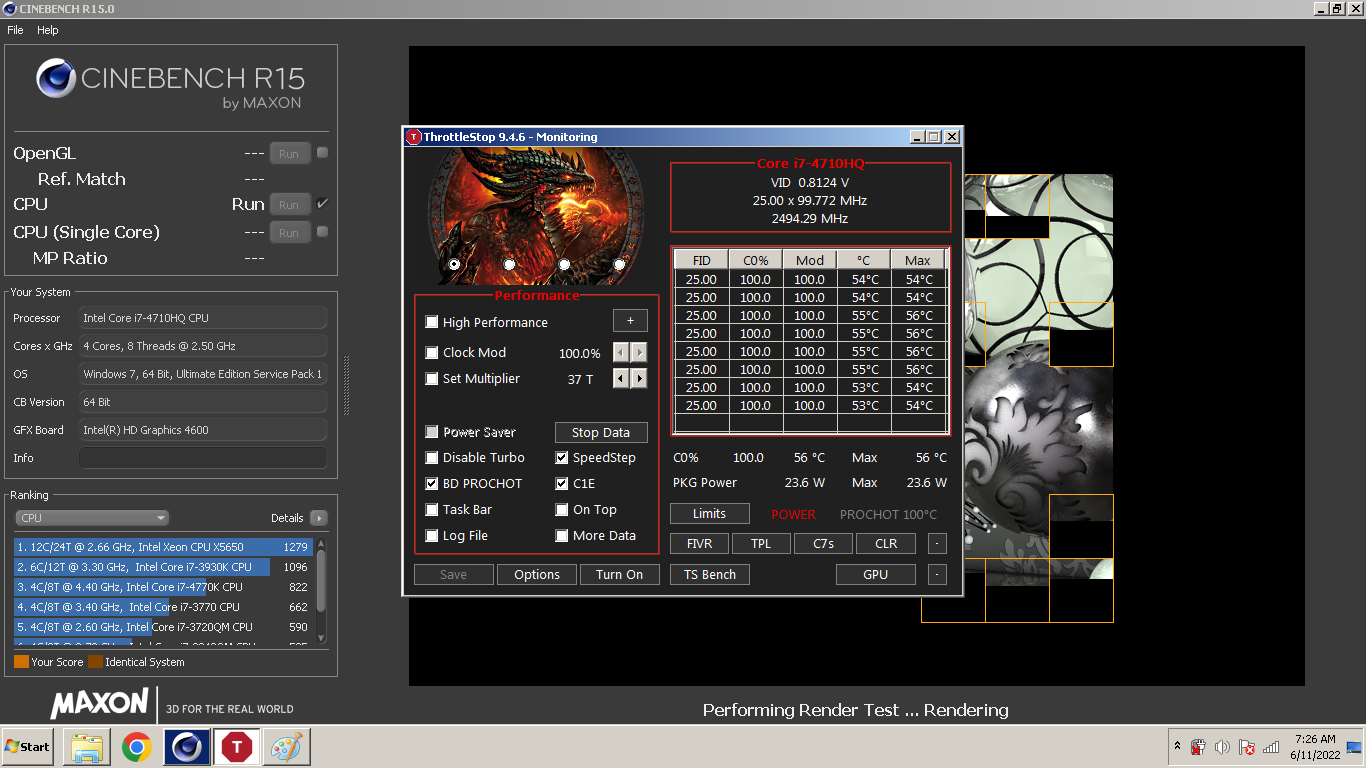Uncheck BD PROCHOT option
The height and width of the screenshot is (768, 1366).
click(x=432, y=483)
